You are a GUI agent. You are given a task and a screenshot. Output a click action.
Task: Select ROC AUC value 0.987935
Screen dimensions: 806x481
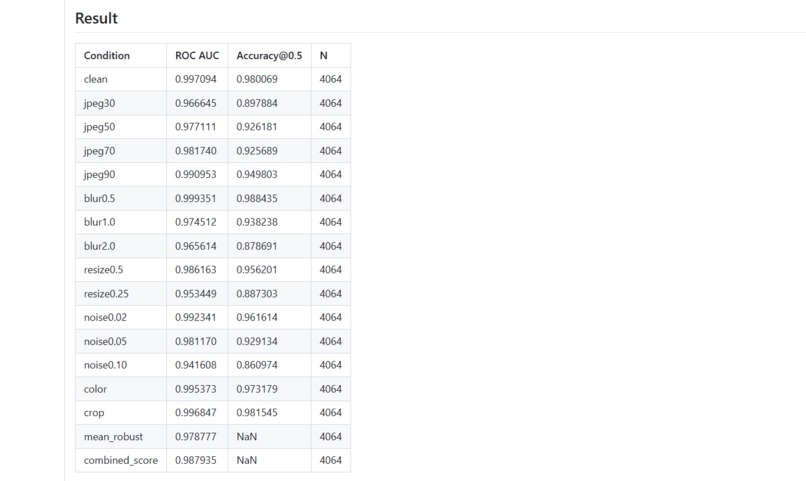(x=195, y=460)
